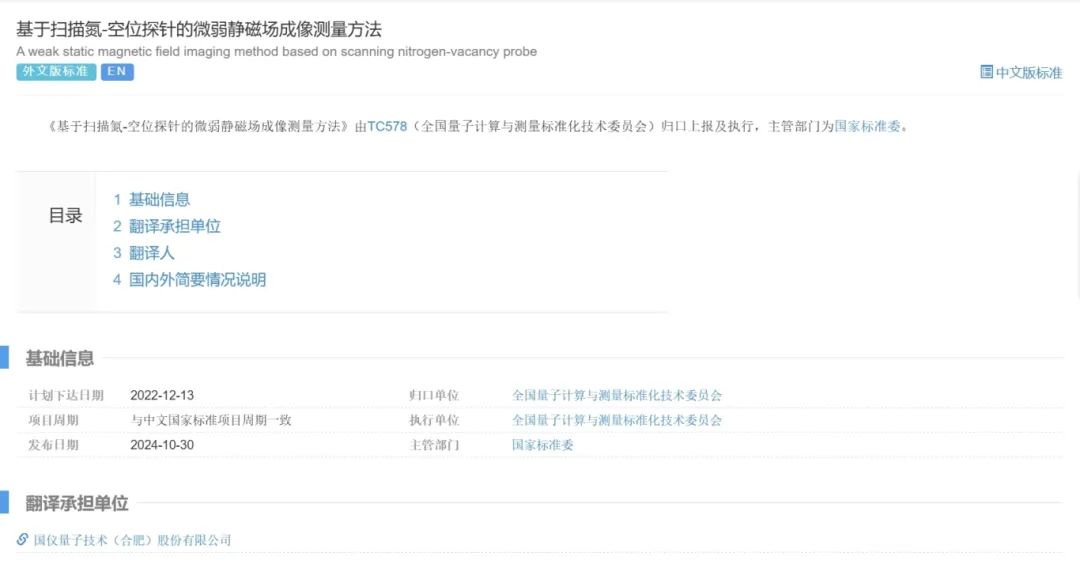Image resolution: width=1080 pixels, height=572 pixels.
Task: Jump to 翻译承担单位 in the table of contents
Action: point(174,227)
